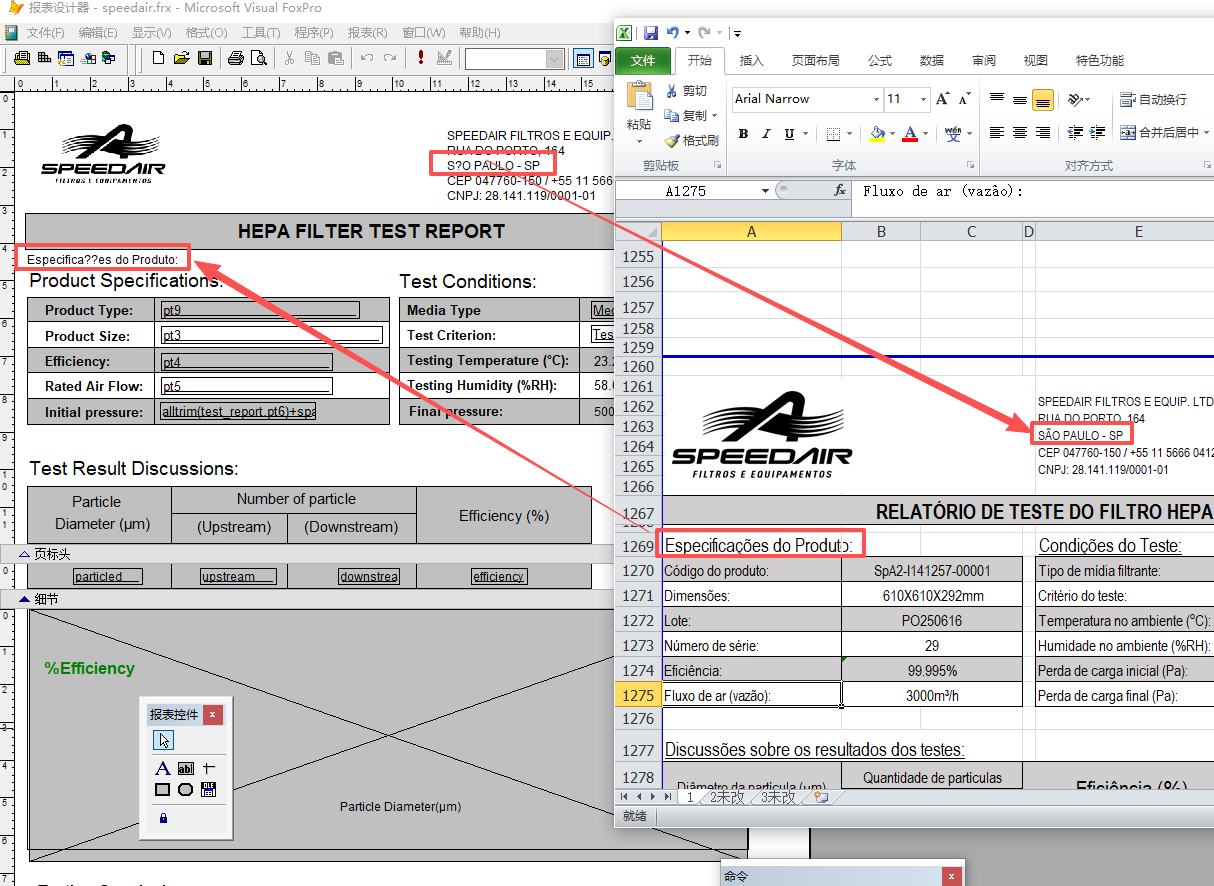Click the fx insert function button
This screenshot has width=1214, height=886.
839,190
